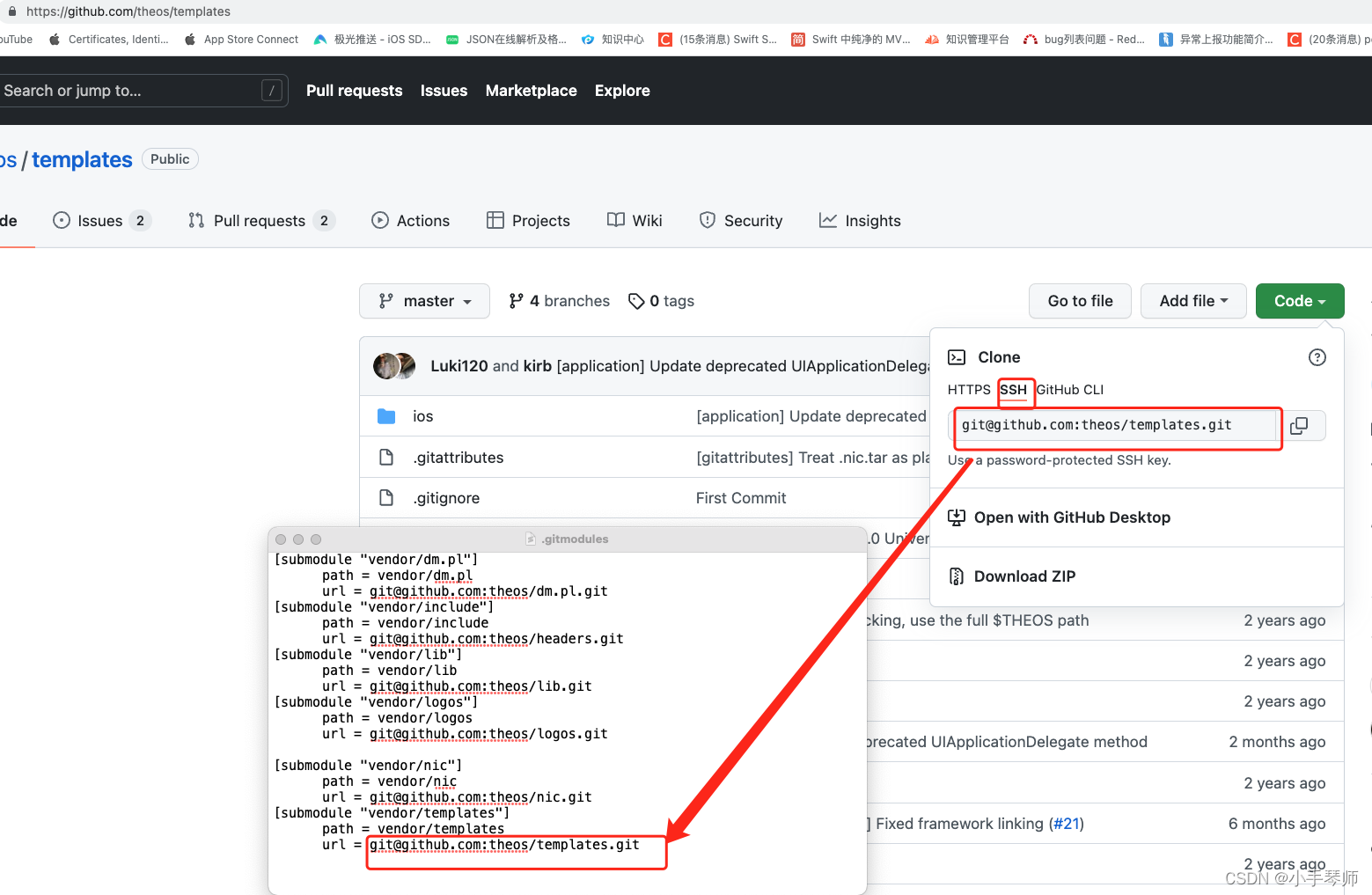Open the master branch dropdown
Screen dimensions: 1372x895
(425, 301)
